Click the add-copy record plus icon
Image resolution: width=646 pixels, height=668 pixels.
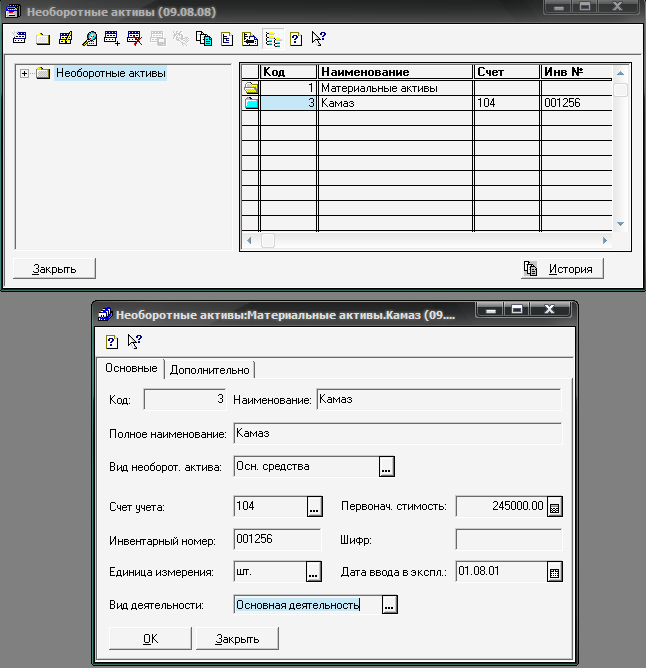pos(112,38)
